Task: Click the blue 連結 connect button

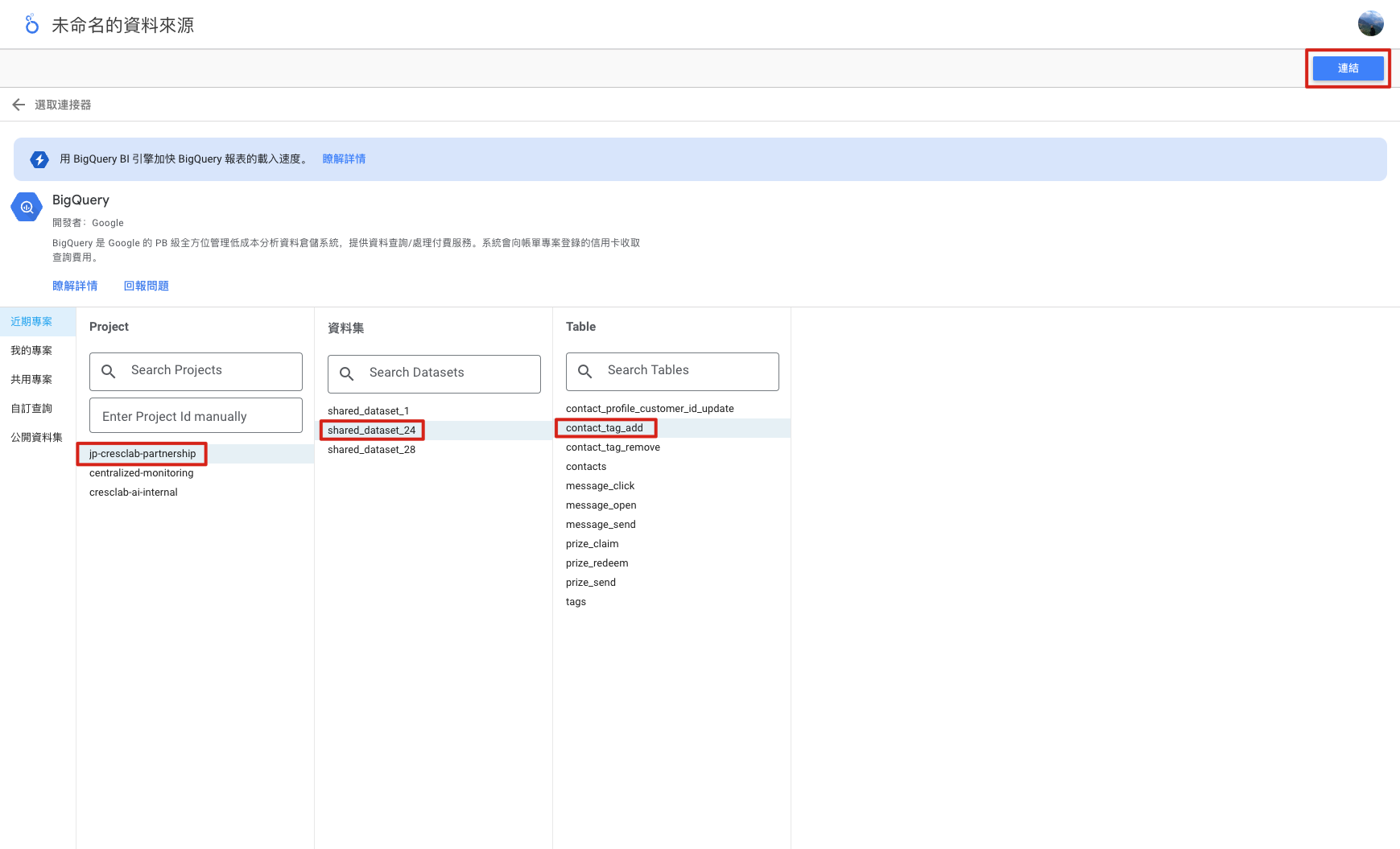Action: 1348,68
